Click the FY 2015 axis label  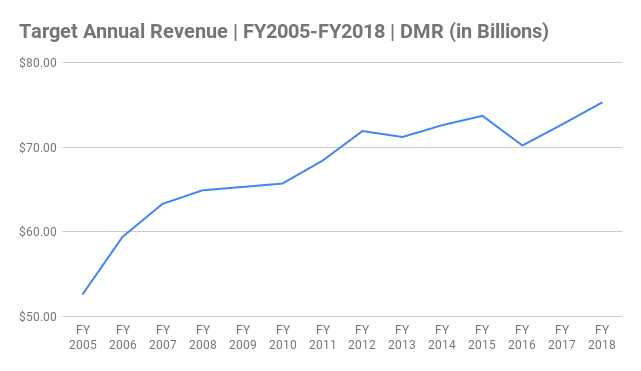pyautogui.click(x=482, y=337)
